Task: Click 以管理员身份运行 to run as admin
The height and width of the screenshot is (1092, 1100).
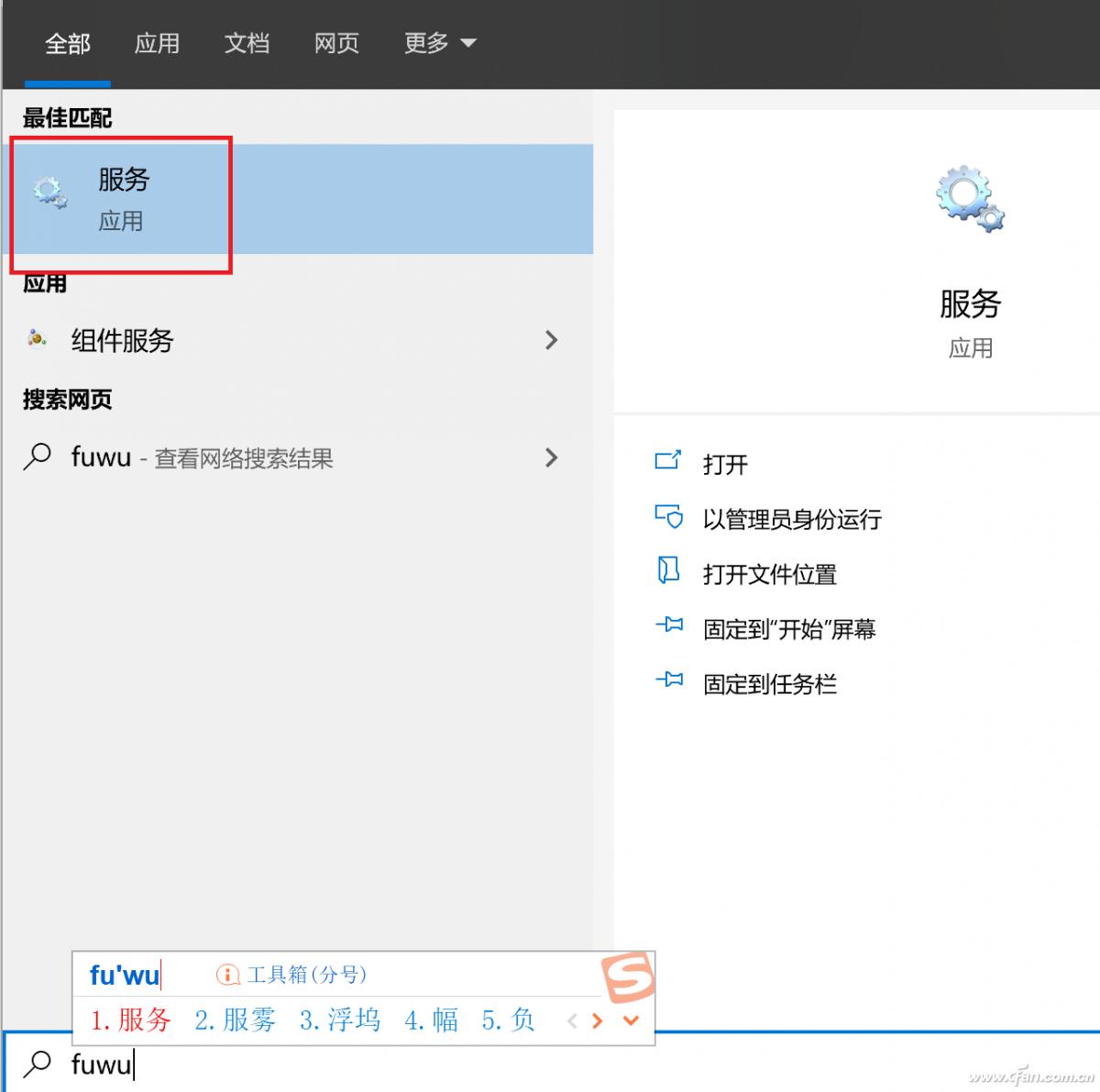Action: point(790,519)
